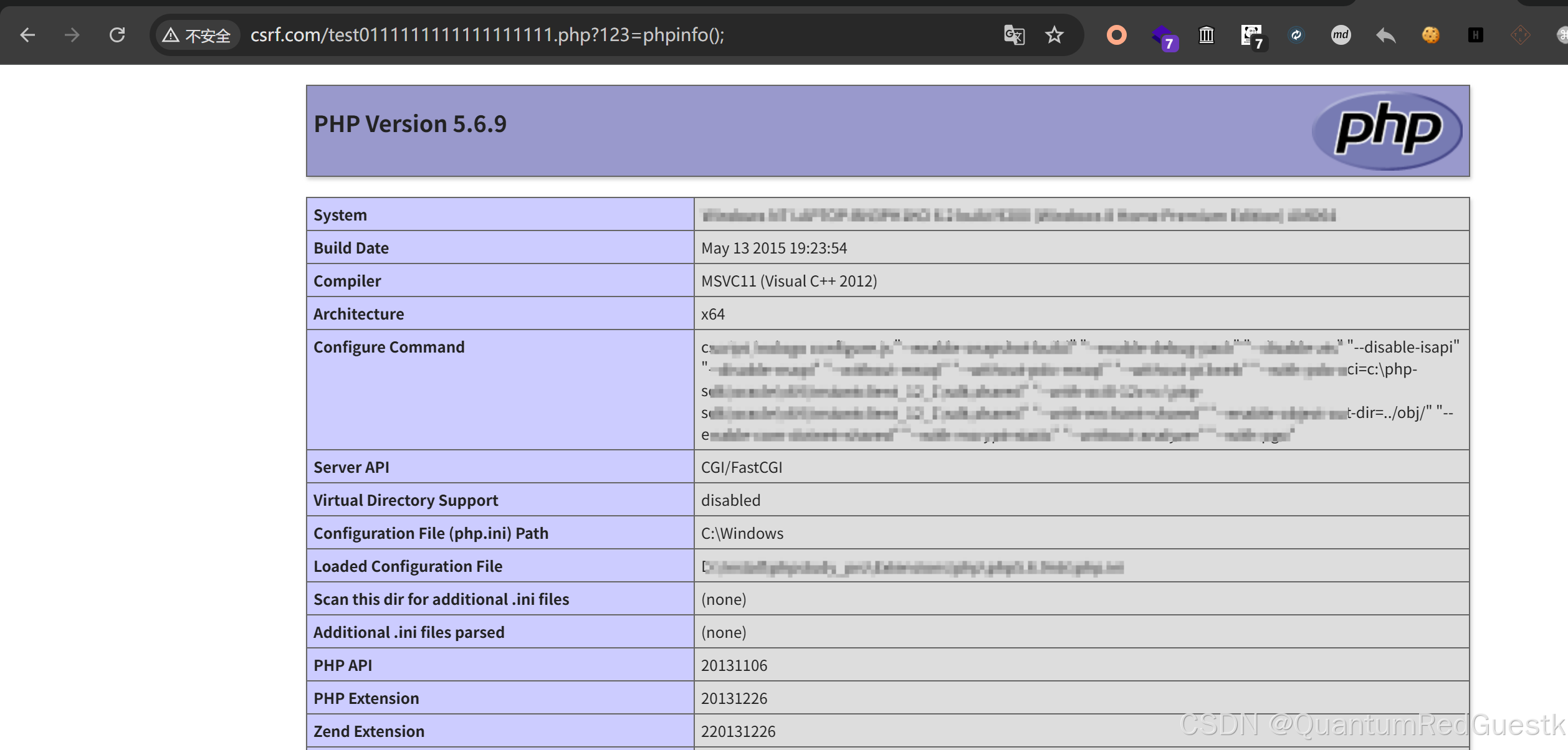Viewport: 1568px width, 750px height.
Task: Click the browser back arrow
Action: 27,35
